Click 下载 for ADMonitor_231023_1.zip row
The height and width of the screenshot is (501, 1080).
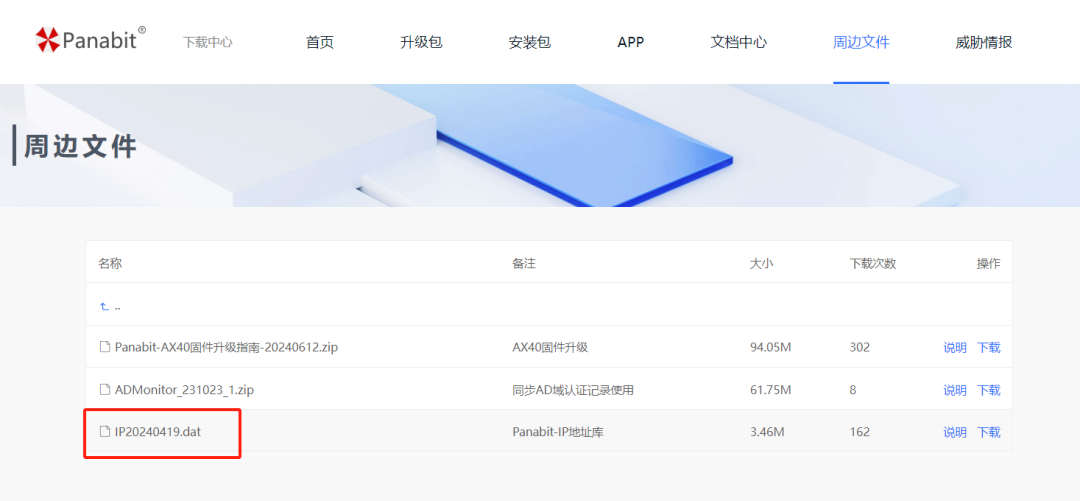[988, 390]
